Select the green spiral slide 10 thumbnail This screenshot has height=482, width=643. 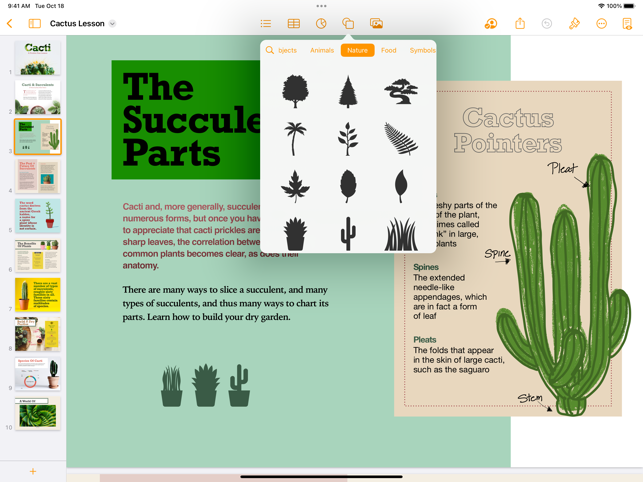point(38,413)
